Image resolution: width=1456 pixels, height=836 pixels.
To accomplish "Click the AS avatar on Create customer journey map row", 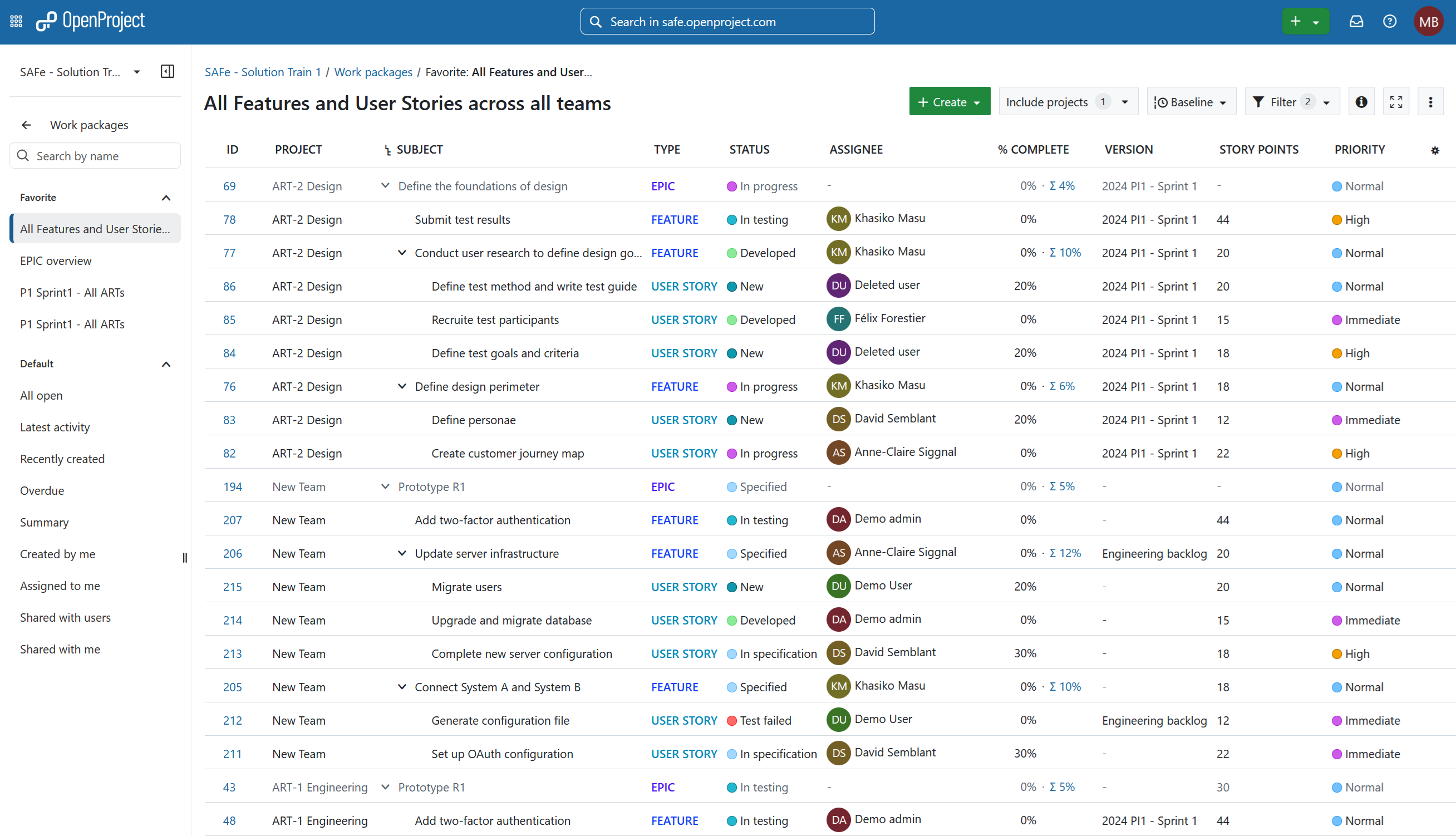I will coord(838,453).
